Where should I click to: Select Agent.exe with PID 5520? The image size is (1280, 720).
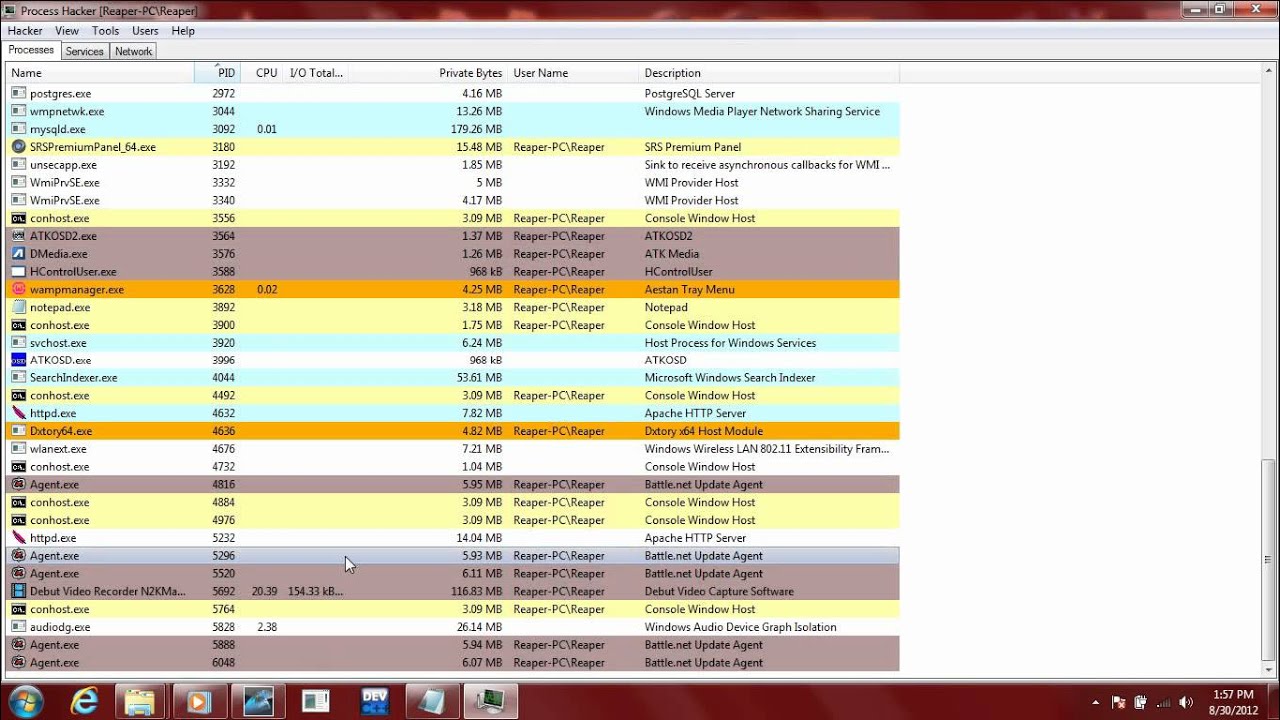[x=453, y=574]
